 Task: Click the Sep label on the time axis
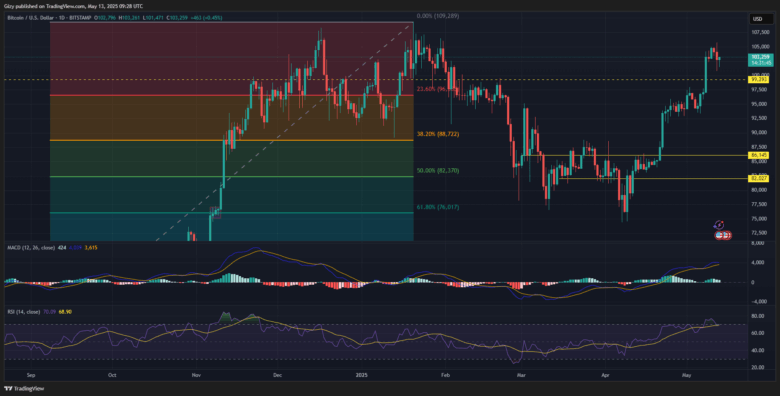click(x=30, y=376)
